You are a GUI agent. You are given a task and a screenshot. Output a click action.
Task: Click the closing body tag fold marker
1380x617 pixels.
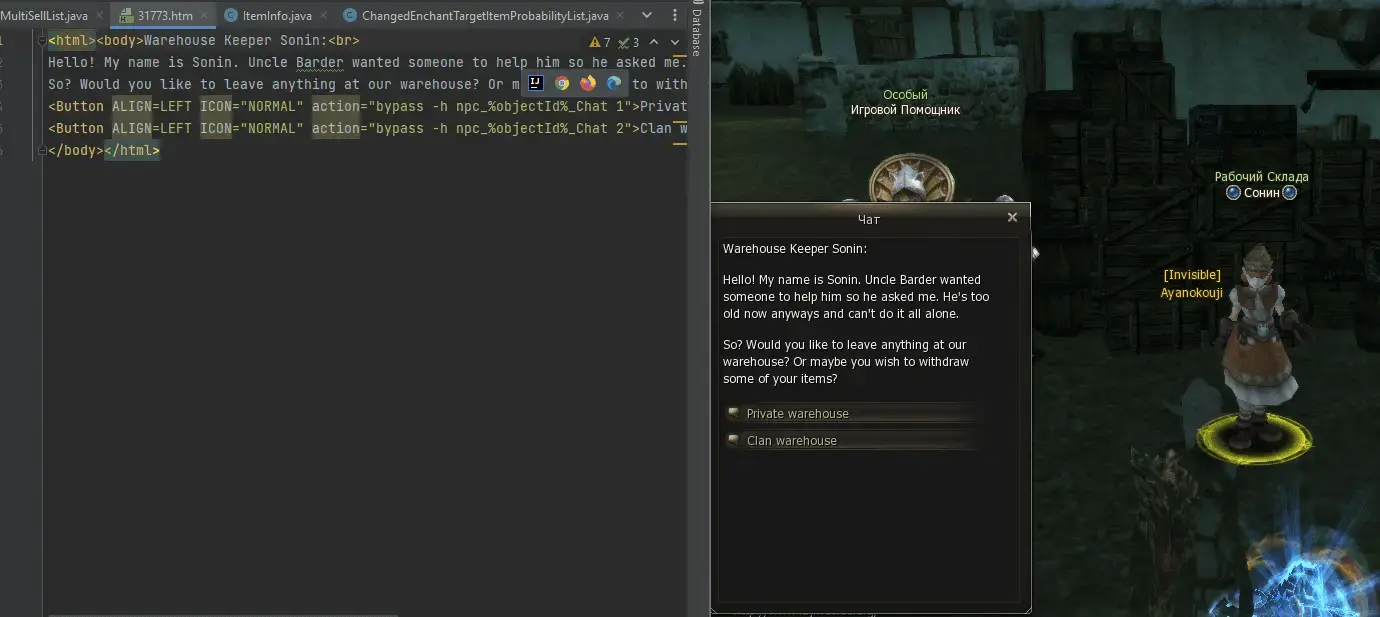(41, 151)
